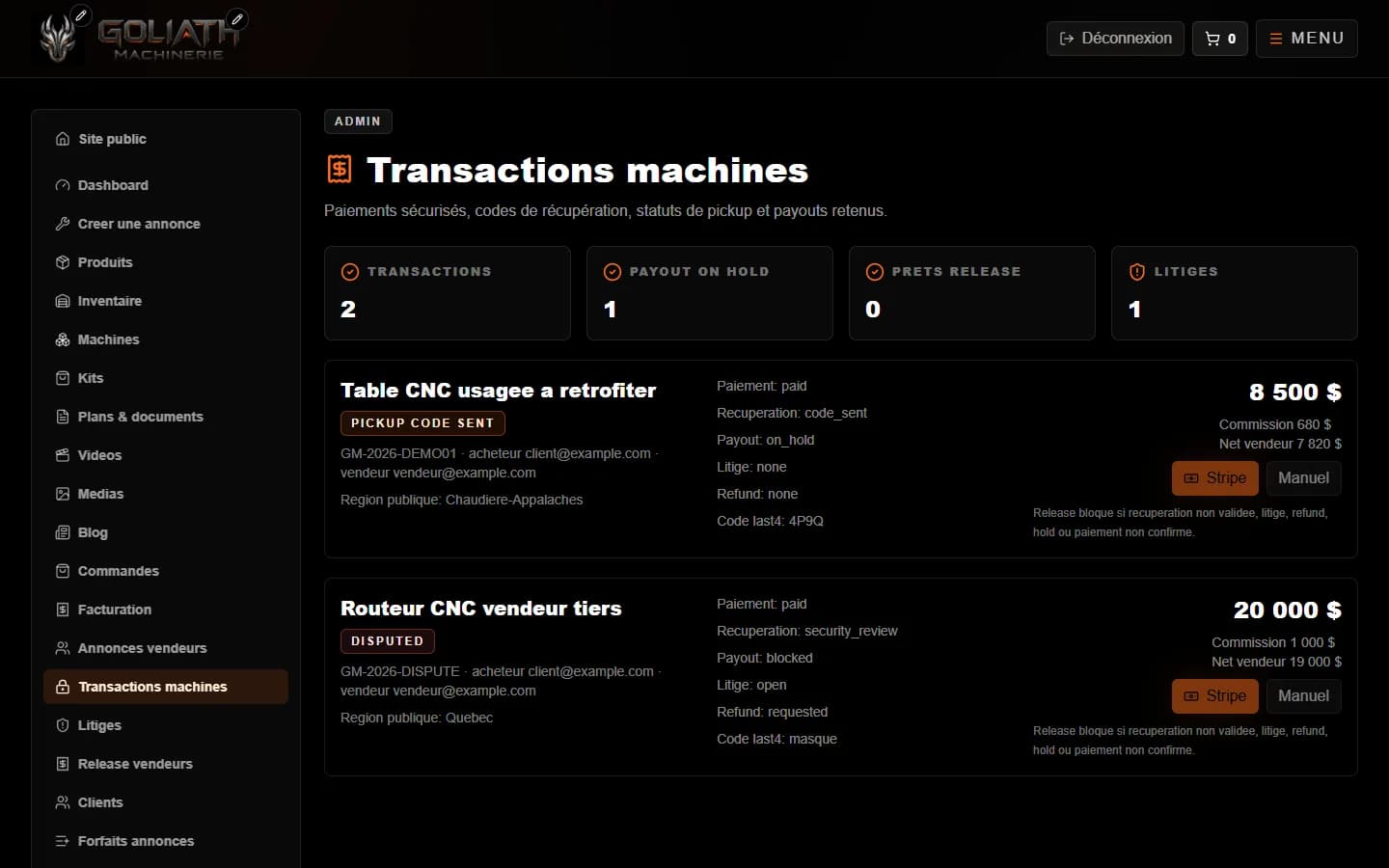
Task: Select Creer une annonce in sidebar
Action: click(x=166, y=224)
